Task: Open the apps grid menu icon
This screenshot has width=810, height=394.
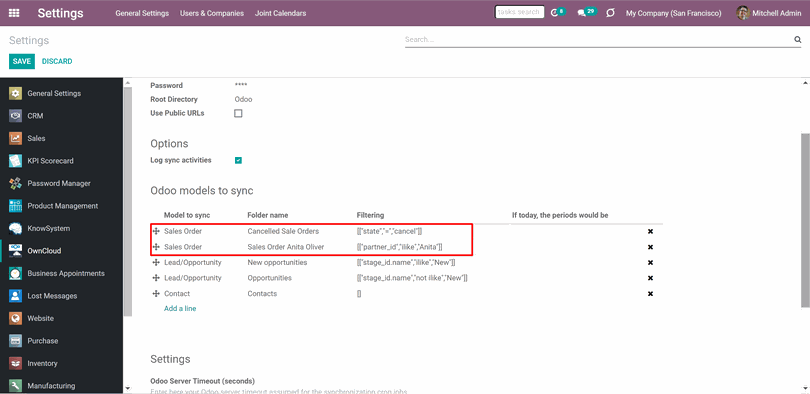Action: point(14,13)
